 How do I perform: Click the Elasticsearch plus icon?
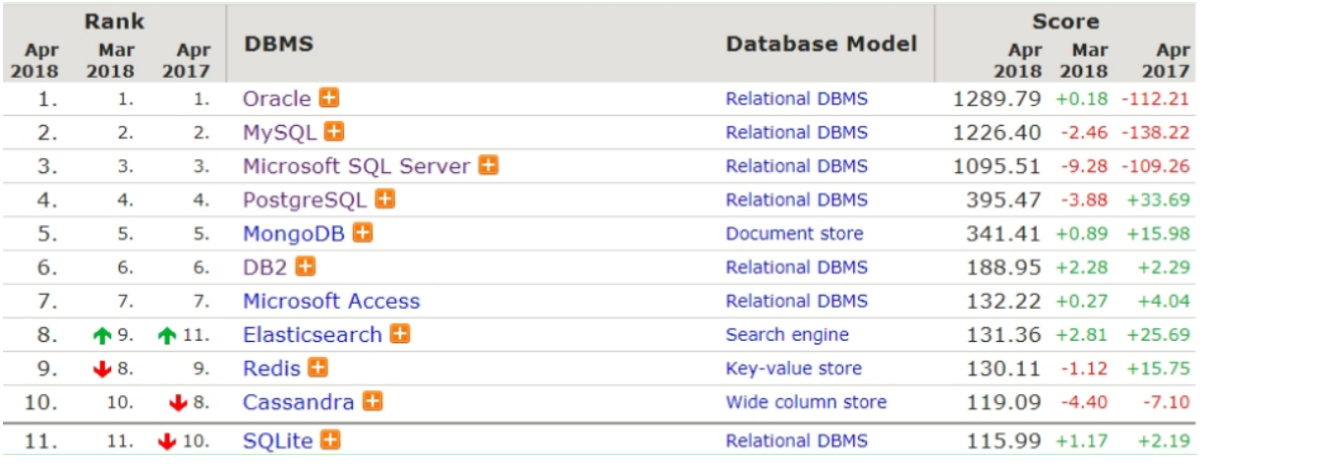pyautogui.click(x=400, y=334)
